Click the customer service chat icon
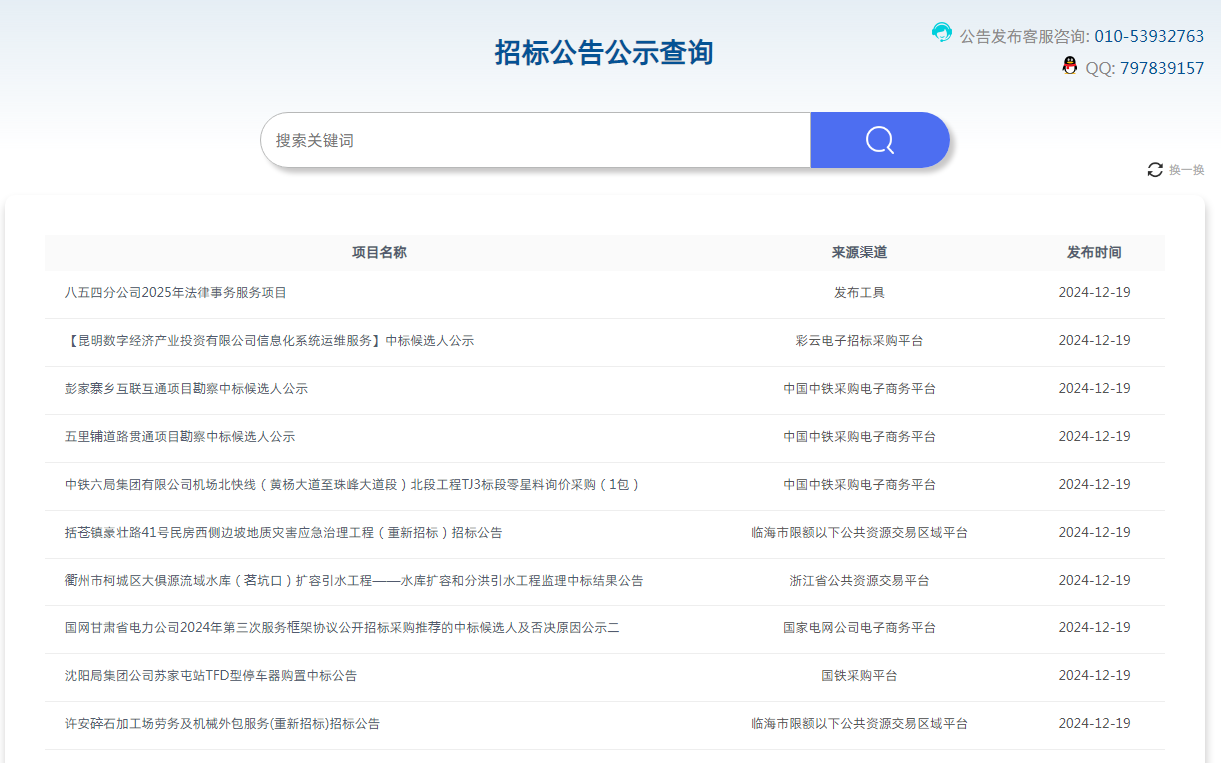The width and height of the screenshot is (1221, 763). point(941,33)
